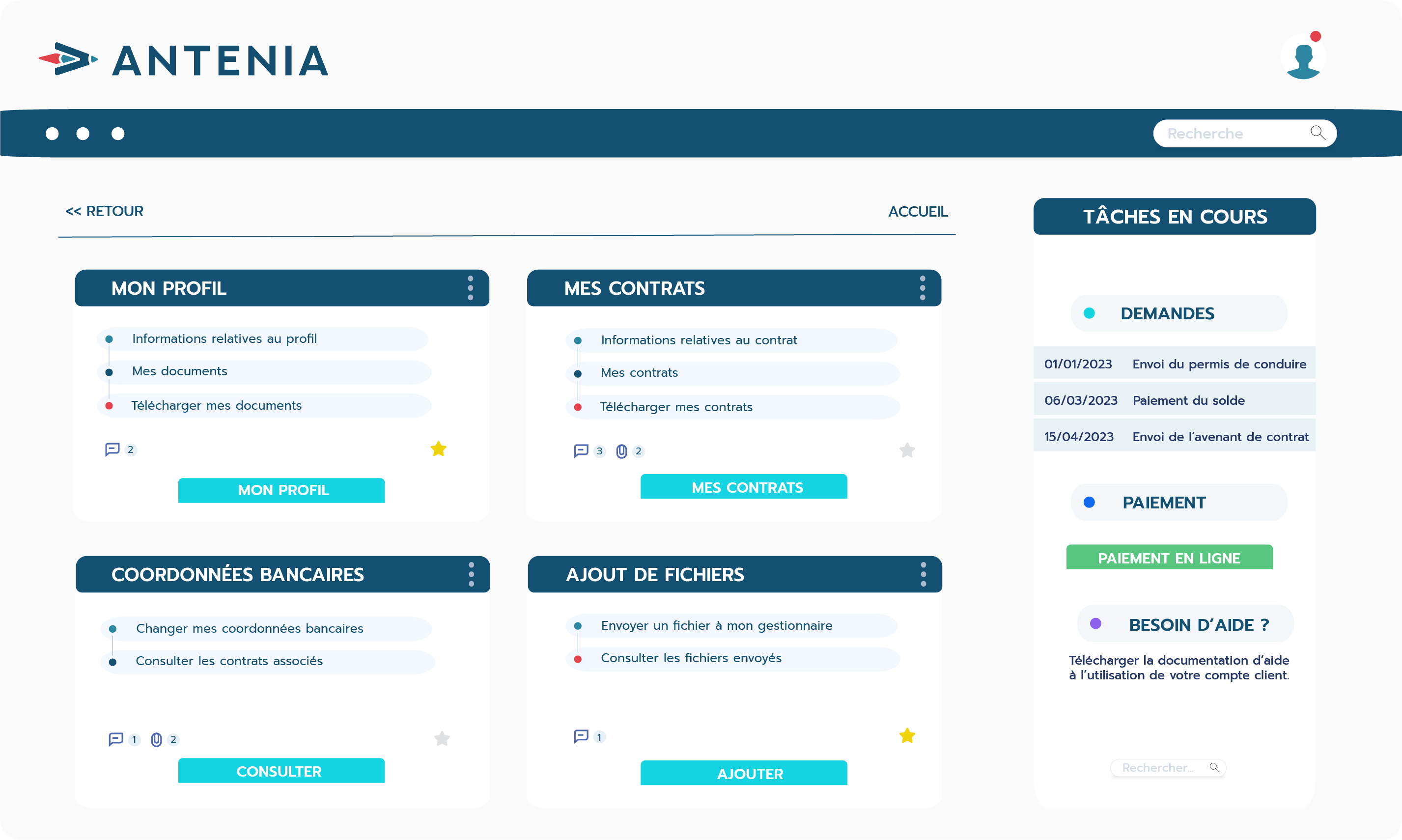Open the user profile avatar icon
This screenshot has height=840, width=1402.
click(x=1303, y=56)
